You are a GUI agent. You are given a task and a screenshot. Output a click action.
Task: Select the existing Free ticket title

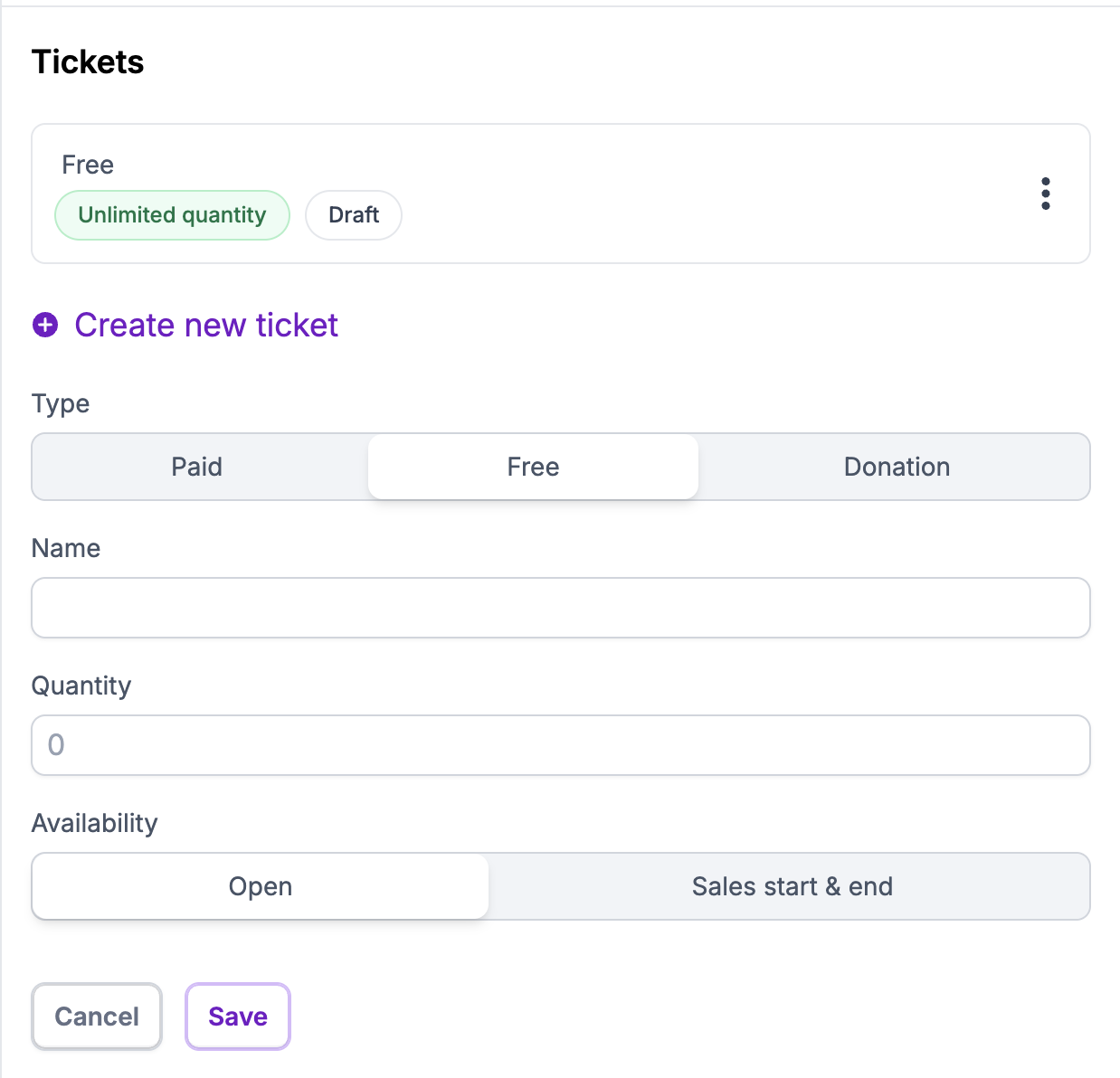click(x=88, y=165)
